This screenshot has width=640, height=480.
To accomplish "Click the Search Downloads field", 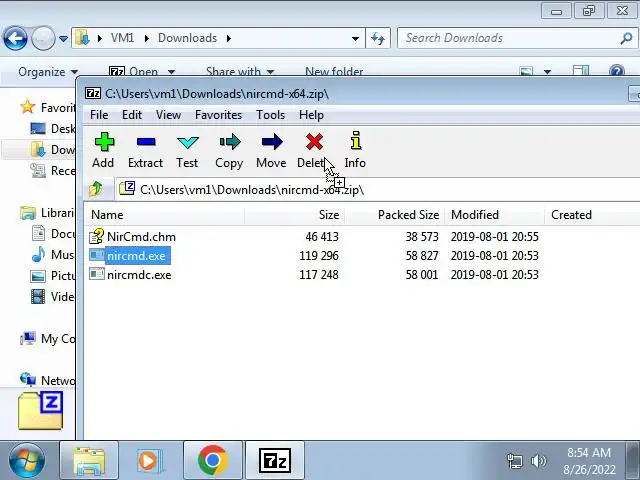I will 518,38.
